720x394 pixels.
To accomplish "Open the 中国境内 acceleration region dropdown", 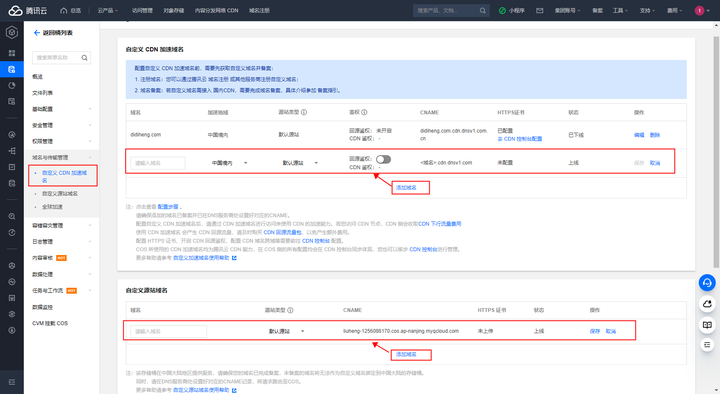I will point(229,163).
